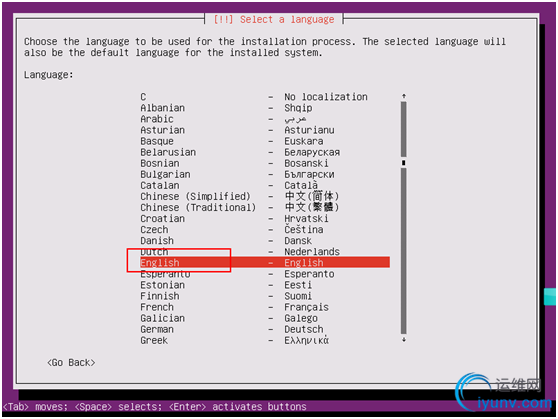Select Galician language option
The image size is (558, 419).
click(265, 318)
